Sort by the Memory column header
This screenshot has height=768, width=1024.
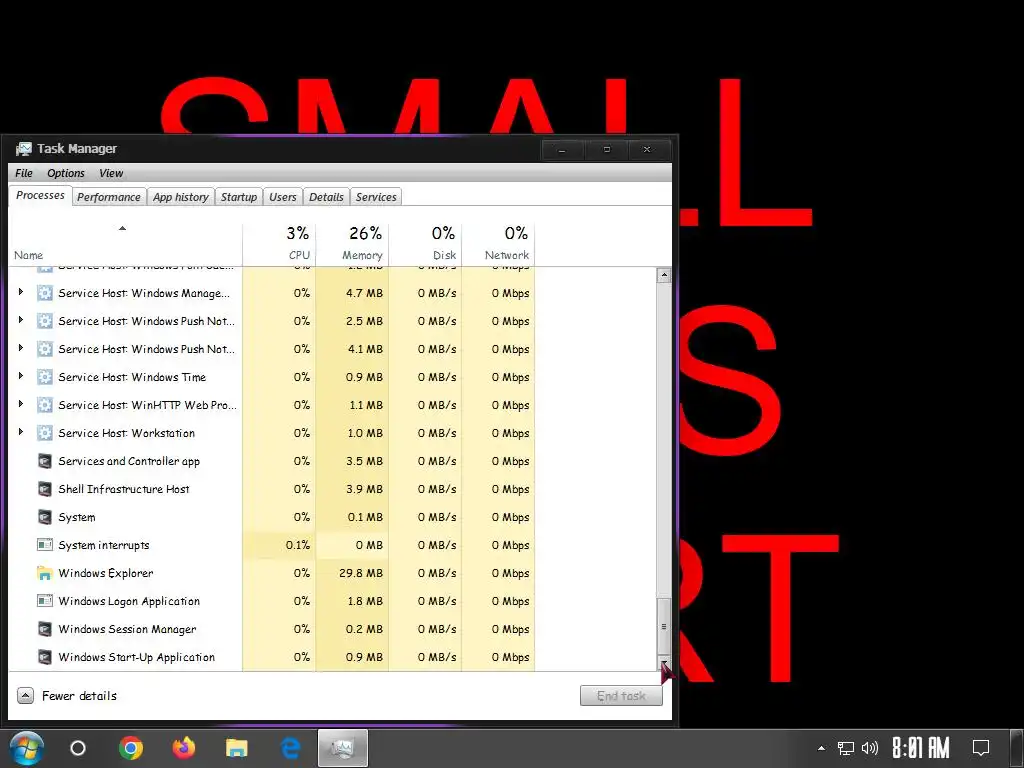352,244
